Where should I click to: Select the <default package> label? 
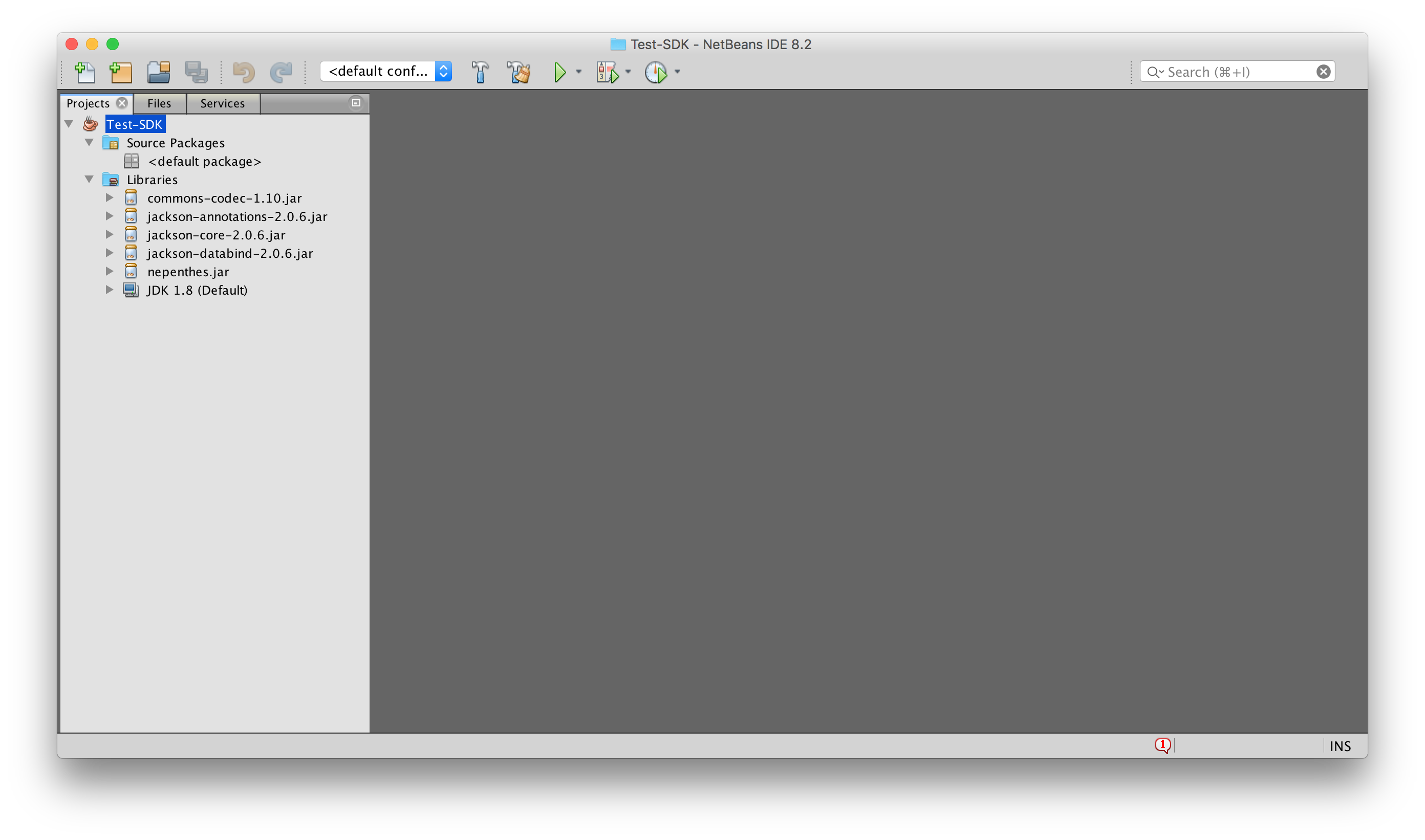pyautogui.click(x=204, y=161)
